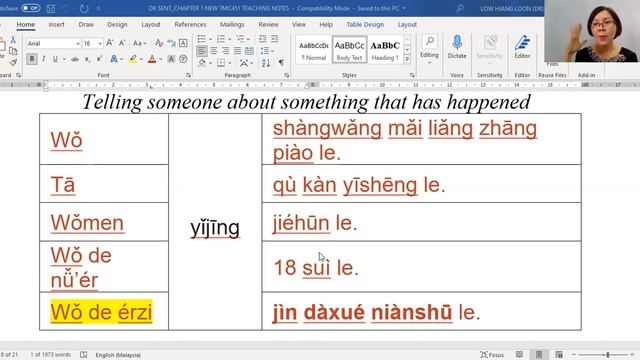Toggle Subscript formatting
This screenshot has height=360, width=640.
point(87,59)
